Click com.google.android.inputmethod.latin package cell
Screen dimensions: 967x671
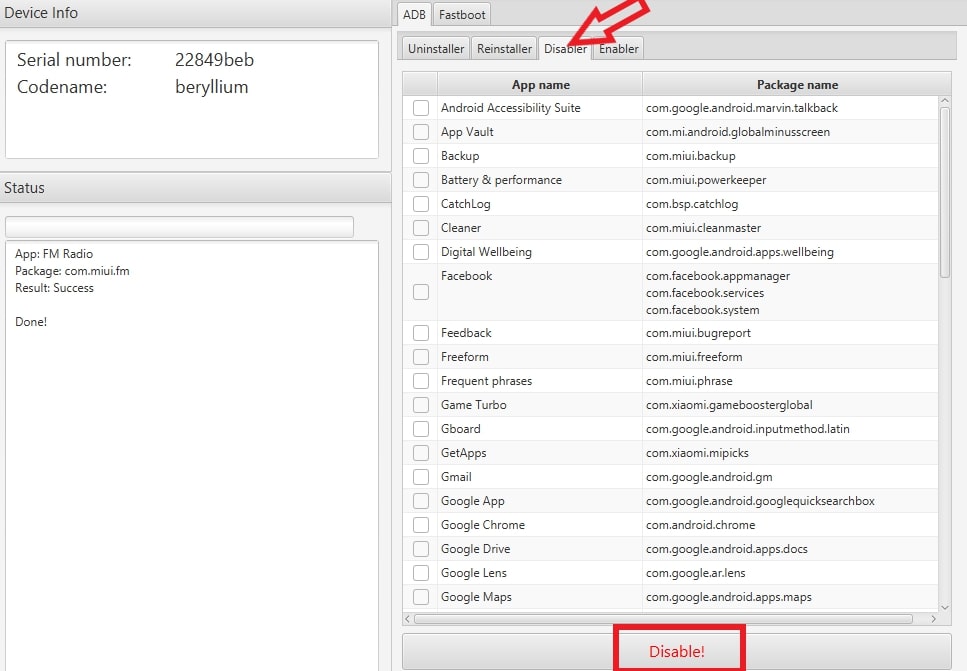(x=790, y=429)
